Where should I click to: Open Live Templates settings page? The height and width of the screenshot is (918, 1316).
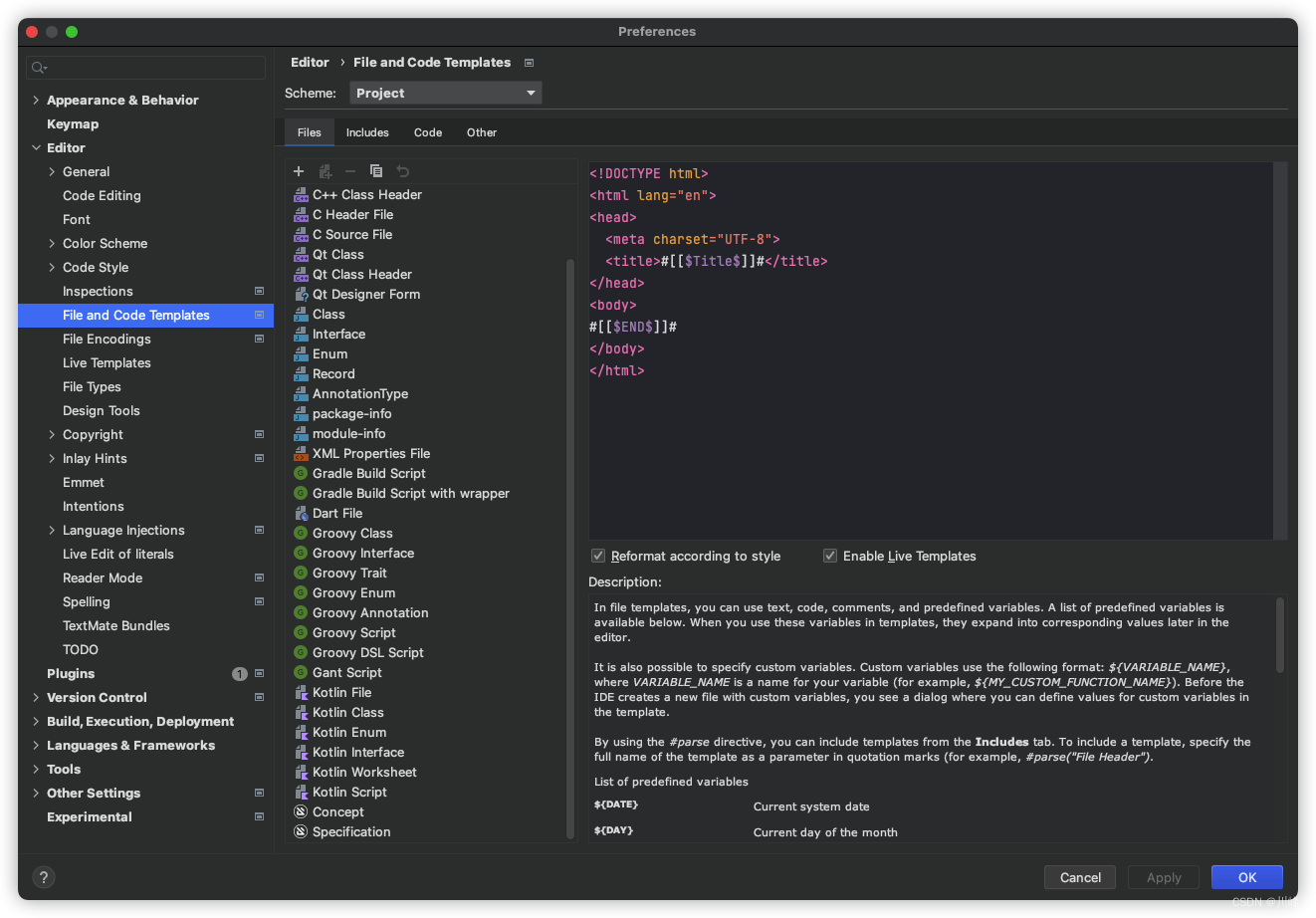click(107, 363)
